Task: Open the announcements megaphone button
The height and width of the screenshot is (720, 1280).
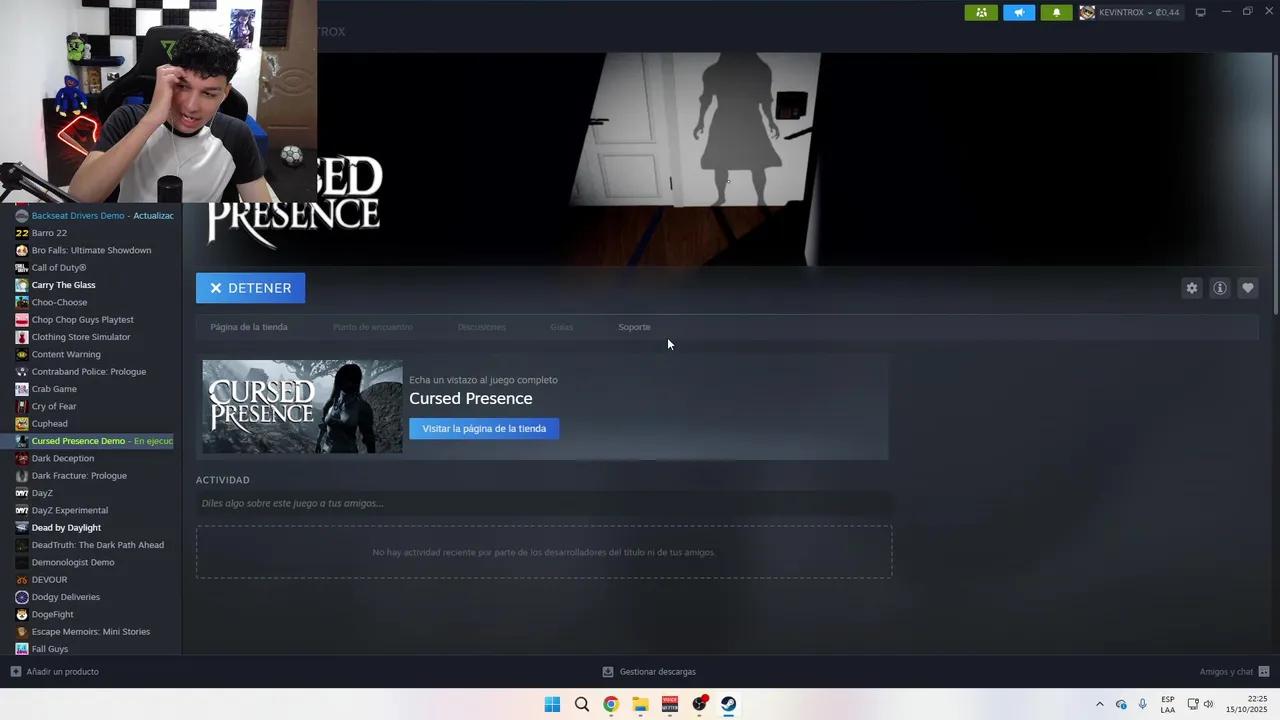Action: click(1019, 12)
